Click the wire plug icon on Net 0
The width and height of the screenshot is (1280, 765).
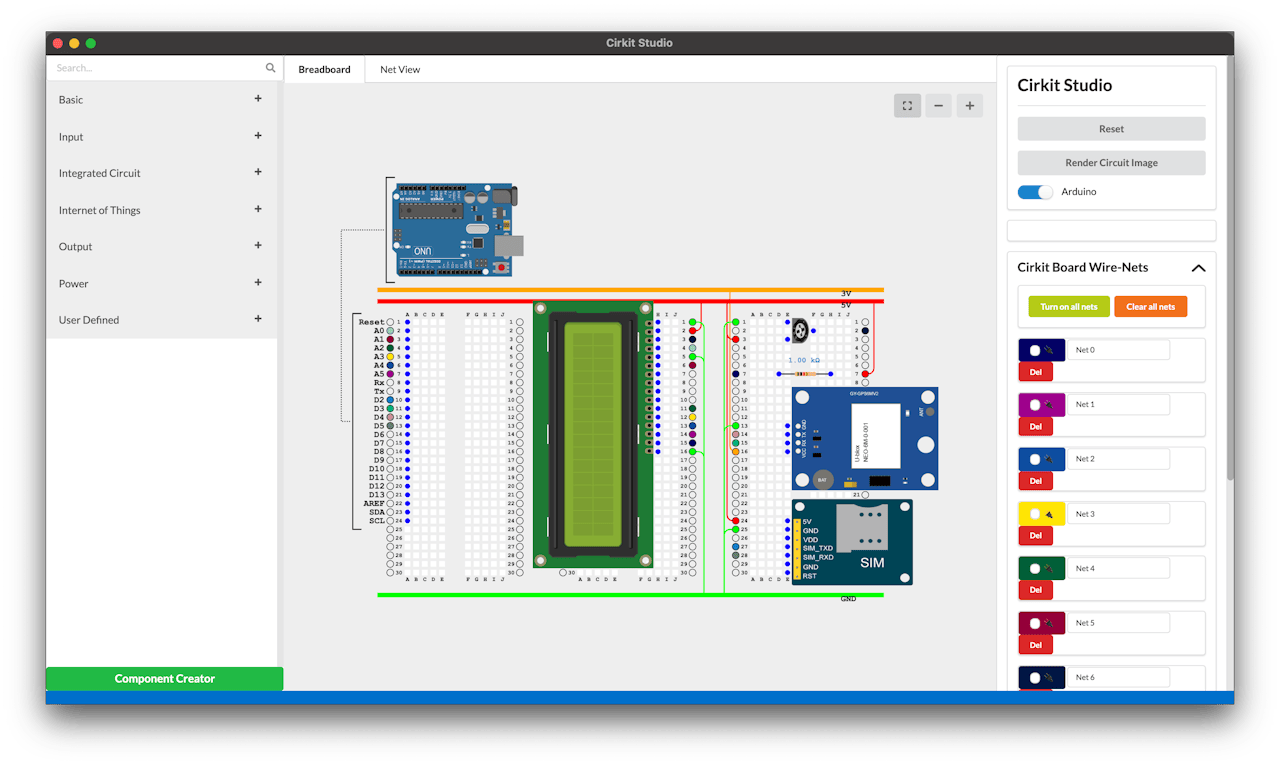pyautogui.click(x=1048, y=350)
